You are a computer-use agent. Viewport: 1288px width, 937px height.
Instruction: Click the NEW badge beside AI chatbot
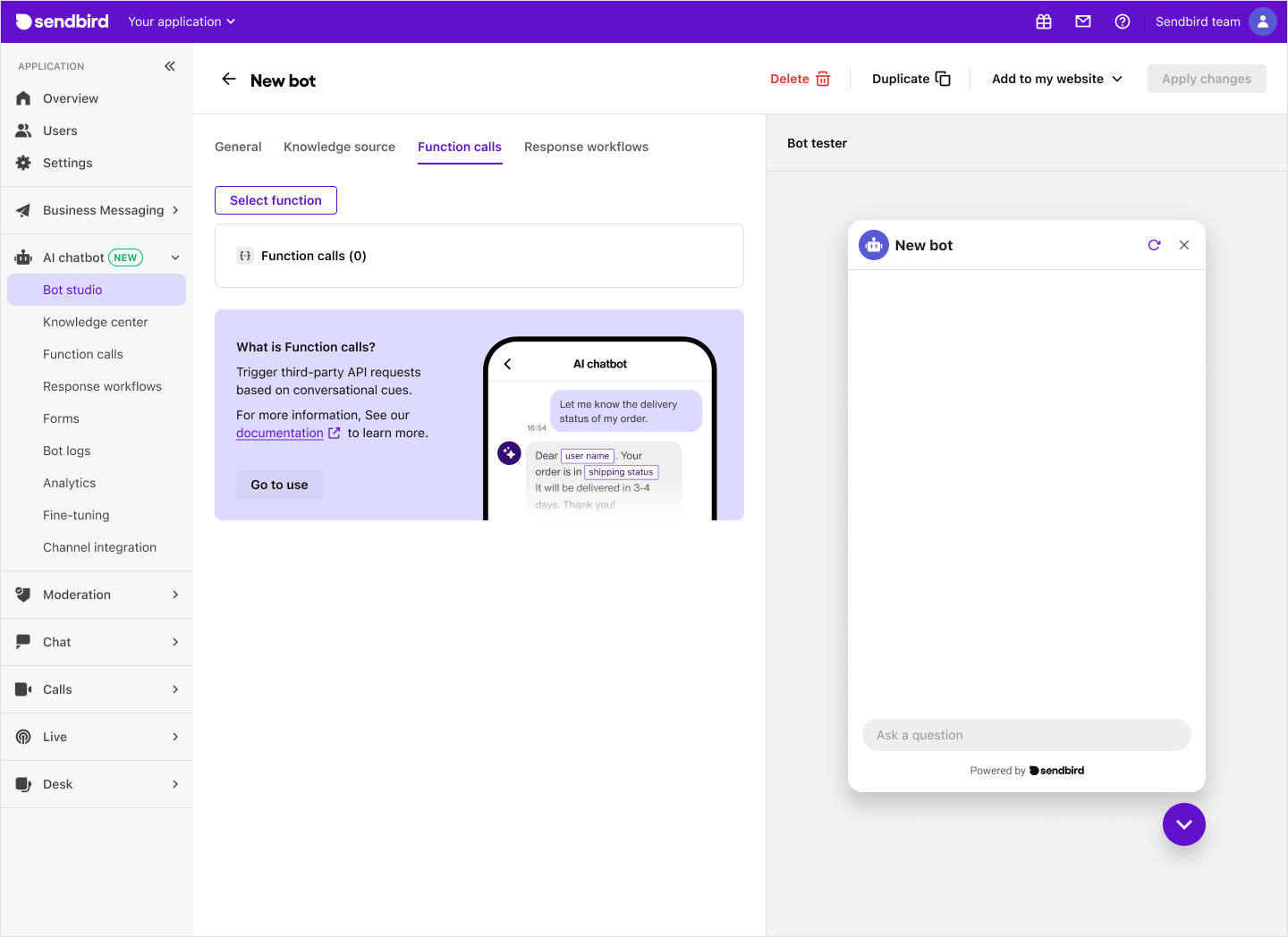pyautogui.click(x=125, y=257)
